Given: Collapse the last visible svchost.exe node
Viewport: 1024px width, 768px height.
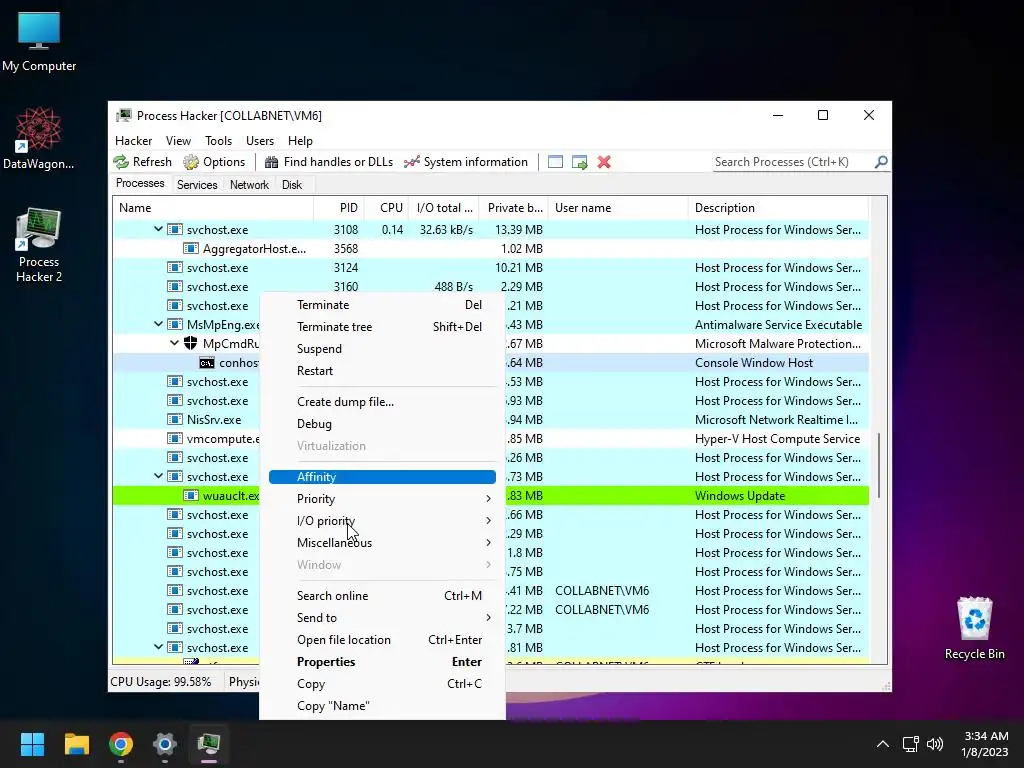Looking at the screenshot, I should click(x=158, y=647).
